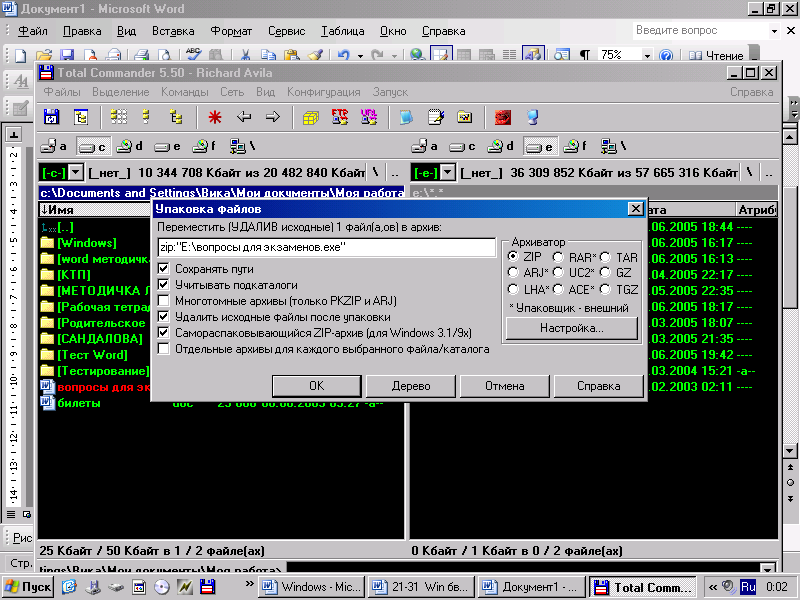The height and width of the screenshot is (600, 800).
Task: Click the red ladybug icon in toolbar
Action: (x=503, y=117)
